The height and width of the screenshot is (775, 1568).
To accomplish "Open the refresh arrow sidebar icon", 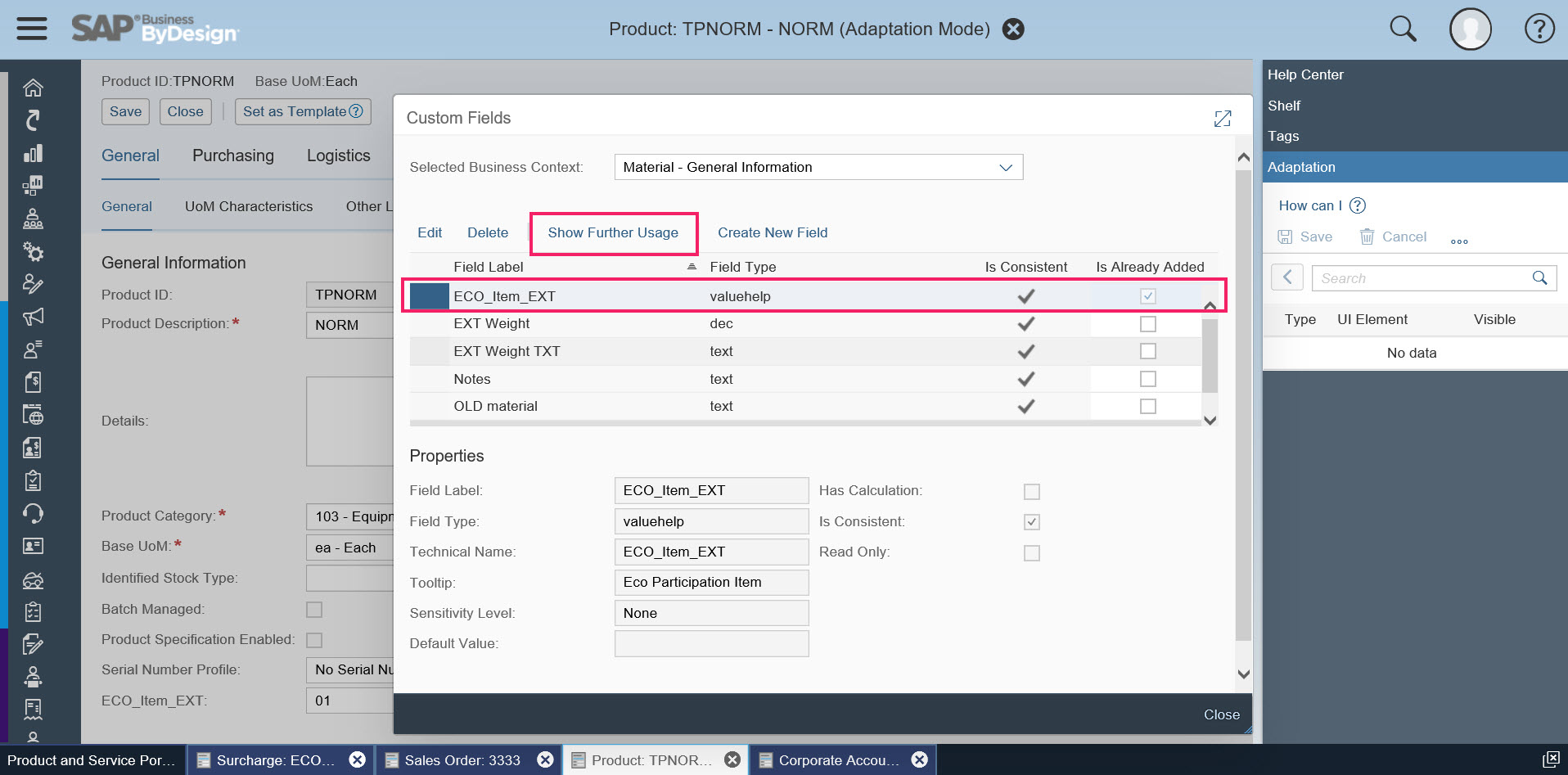I will (x=33, y=120).
